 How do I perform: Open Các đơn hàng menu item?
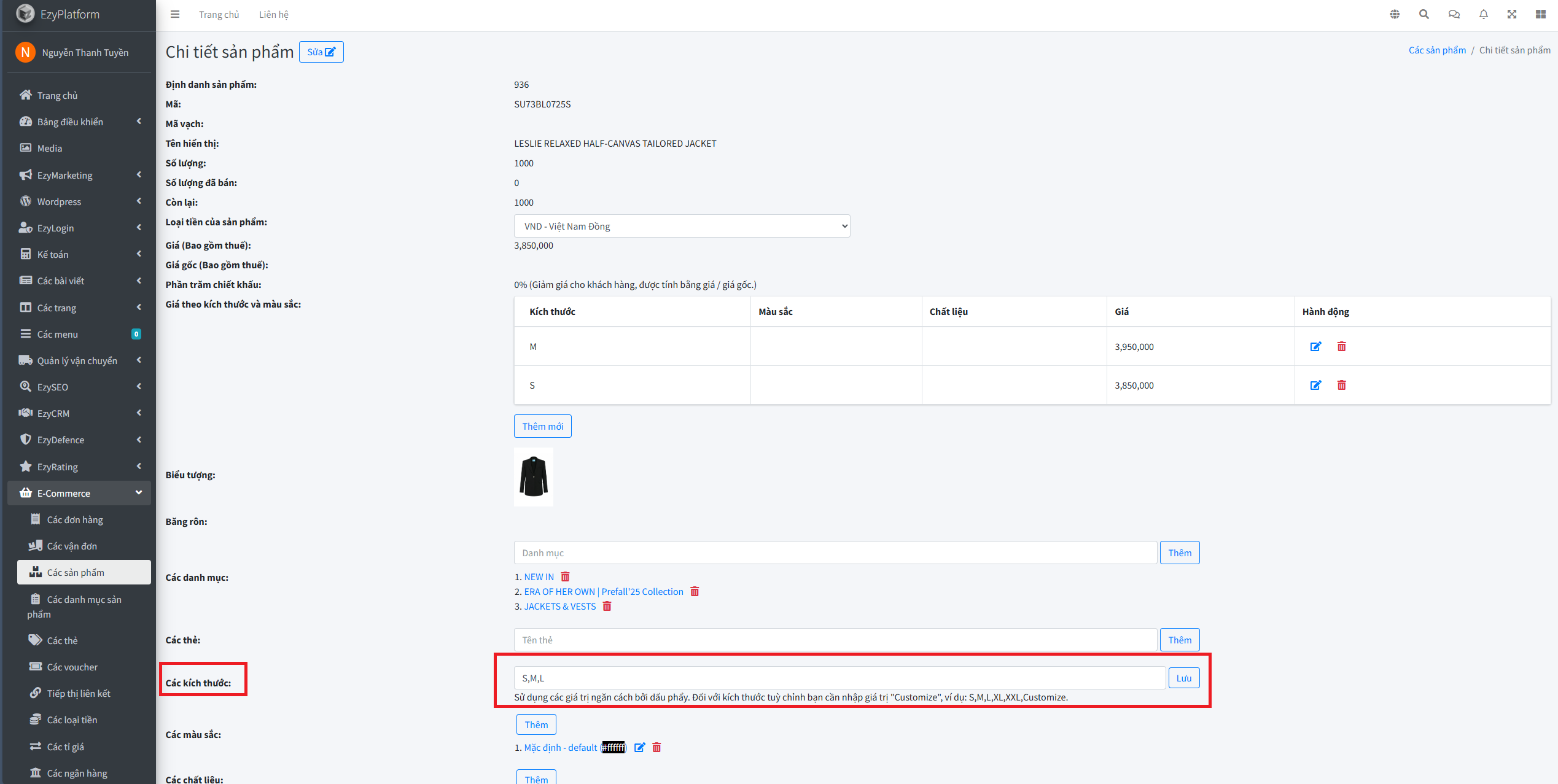[x=75, y=519]
